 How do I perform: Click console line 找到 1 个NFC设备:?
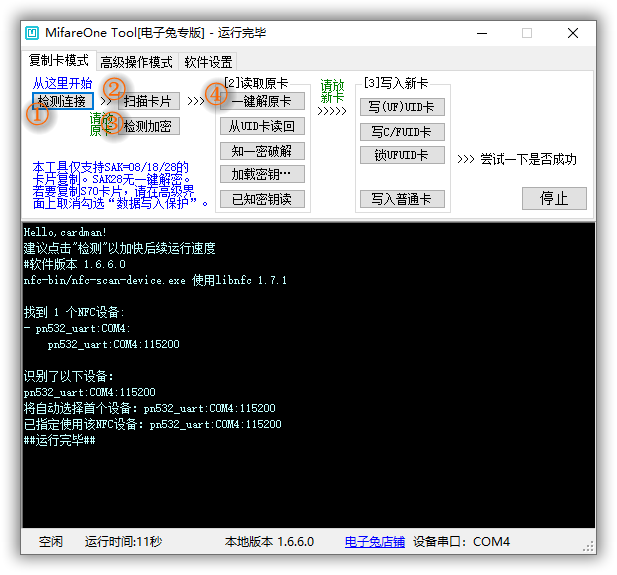click(x=74, y=312)
